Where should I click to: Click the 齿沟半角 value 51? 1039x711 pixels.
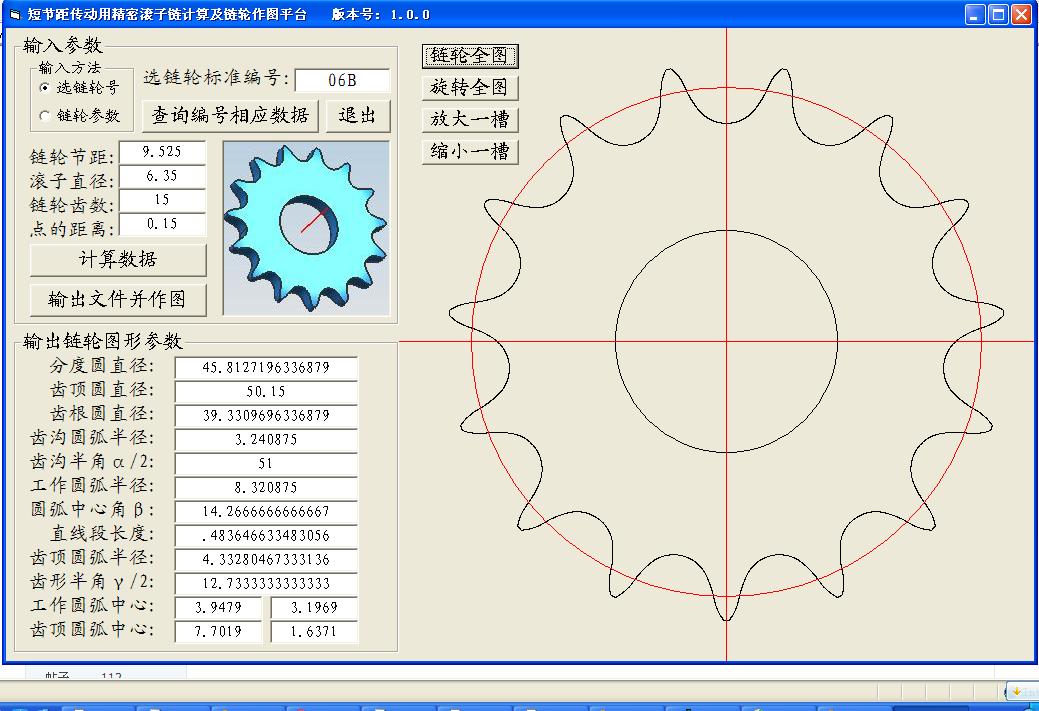click(266, 464)
